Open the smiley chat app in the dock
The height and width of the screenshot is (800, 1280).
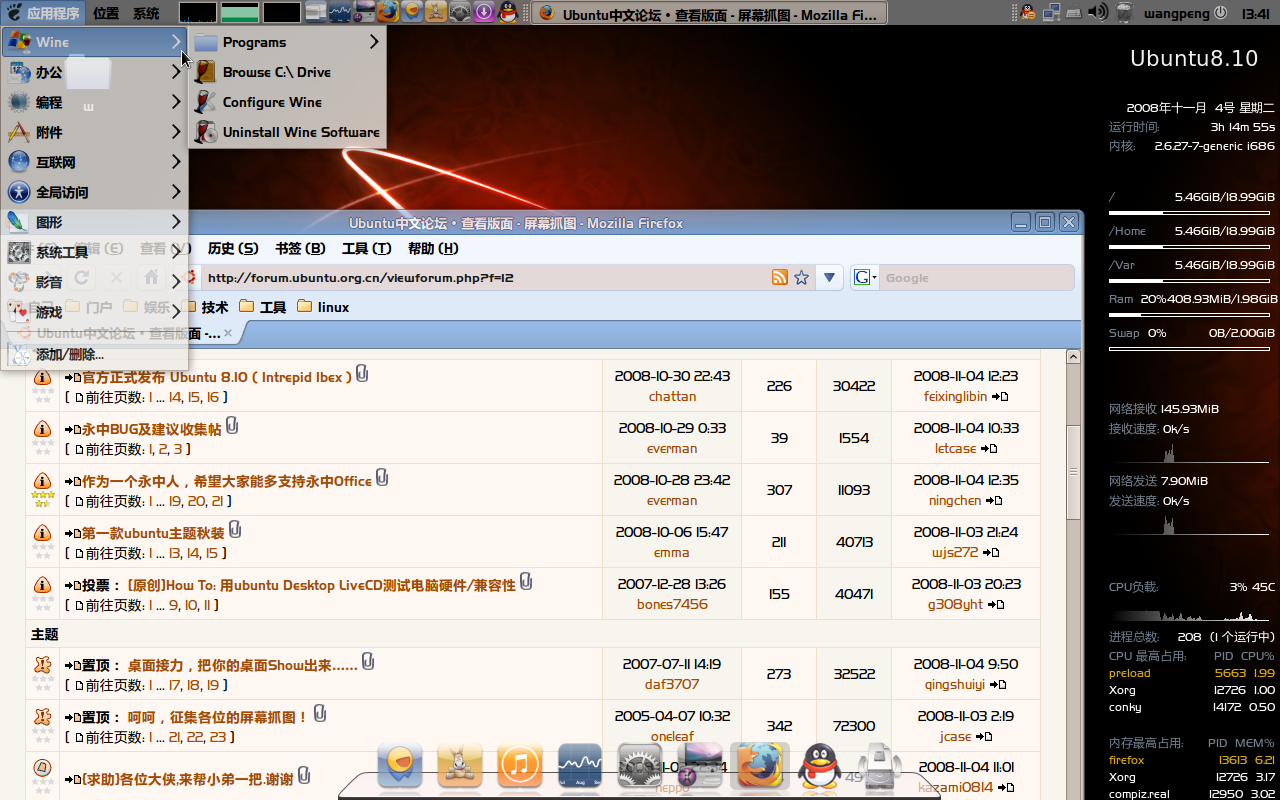pyautogui.click(x=400, y=766)
